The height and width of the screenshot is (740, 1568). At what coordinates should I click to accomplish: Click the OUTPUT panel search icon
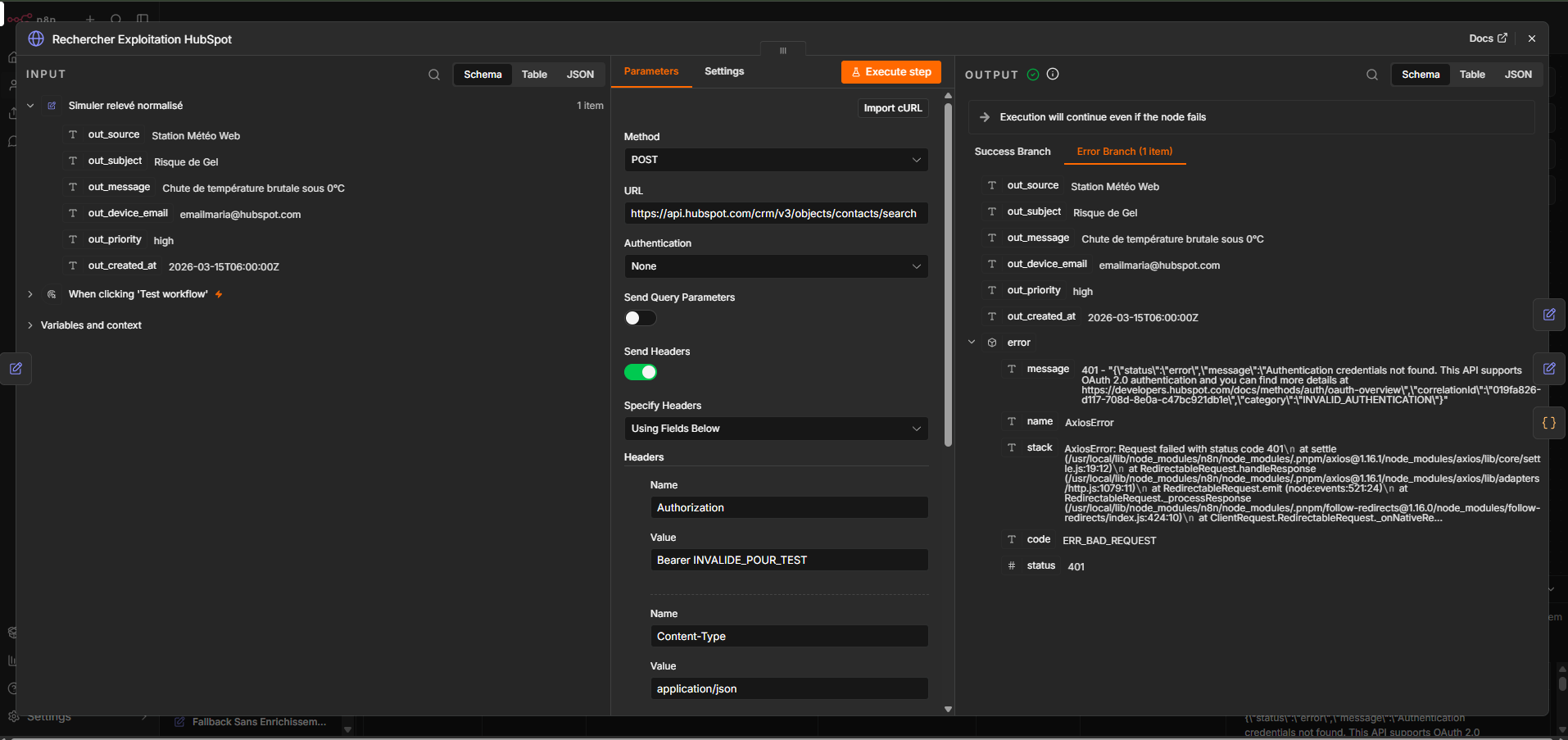[1372, 75]
